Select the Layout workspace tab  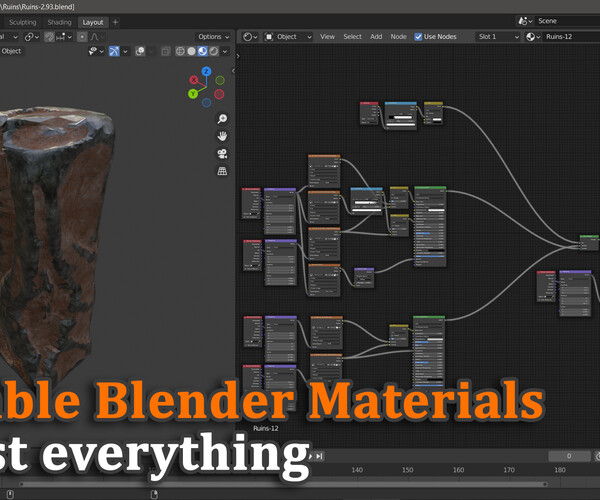[93, 22]
